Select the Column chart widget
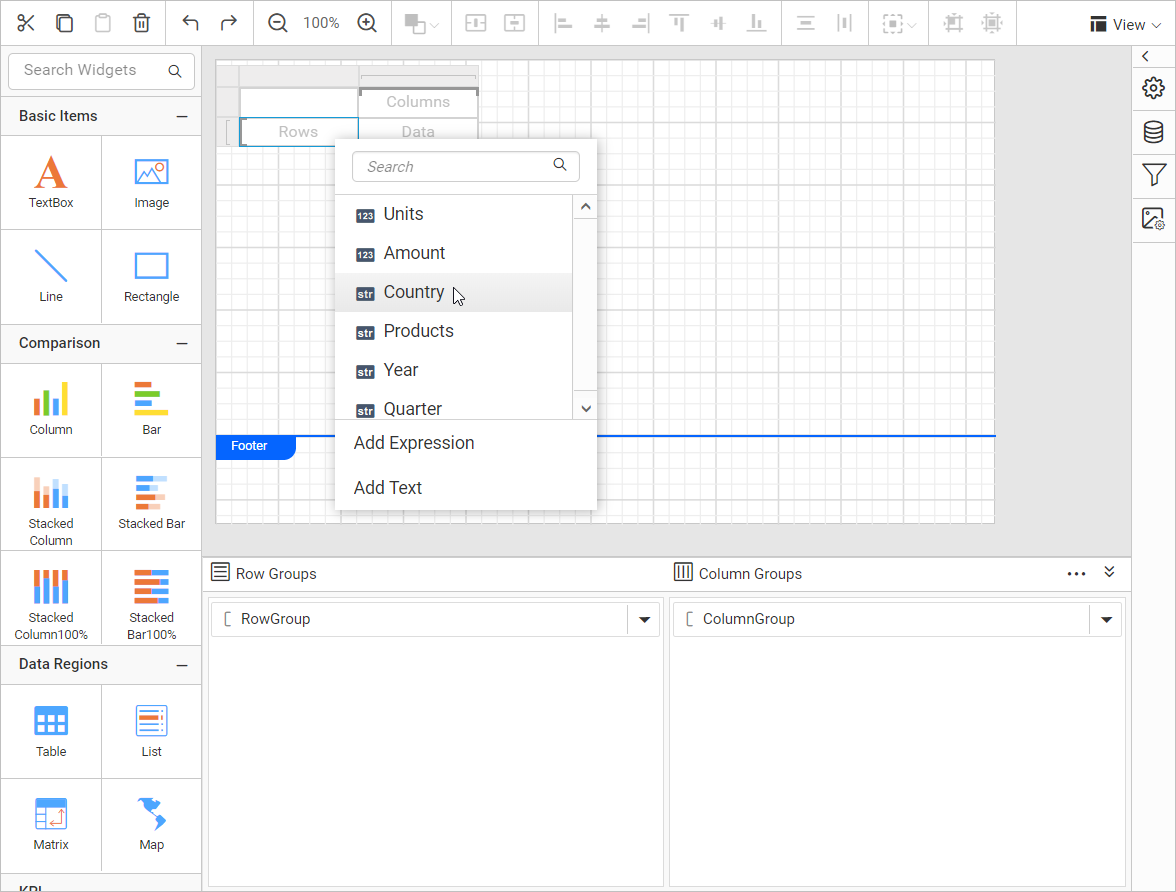Viewport: 1176px width, 892px height. click(x=51, y=410)
